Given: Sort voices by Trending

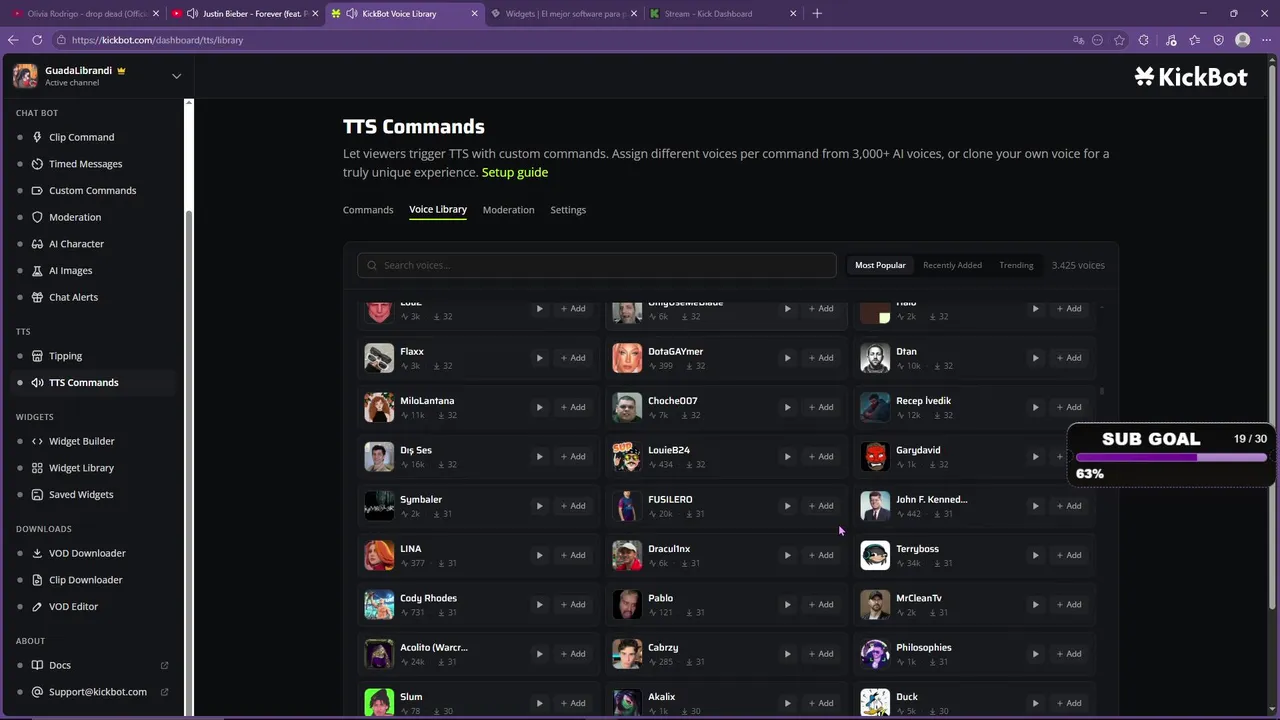Looking at the screenshot, I should click(x=1016, y=265).
